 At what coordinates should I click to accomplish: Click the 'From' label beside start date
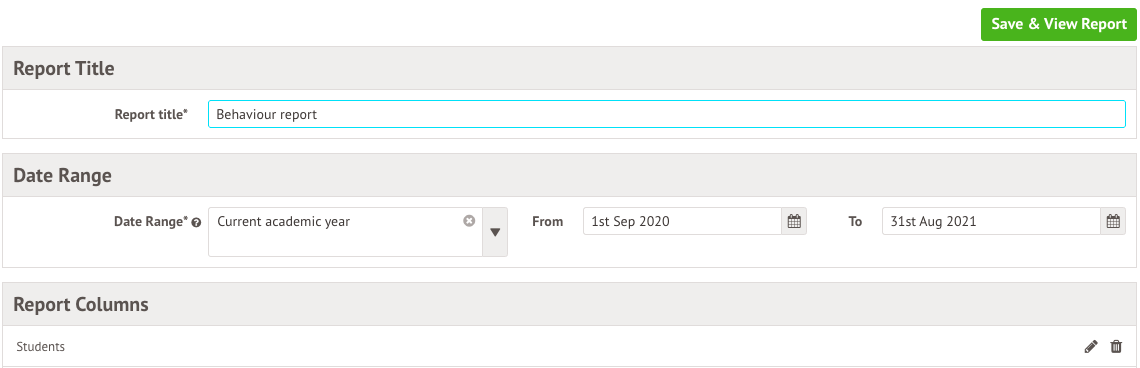tap(547, 222)
